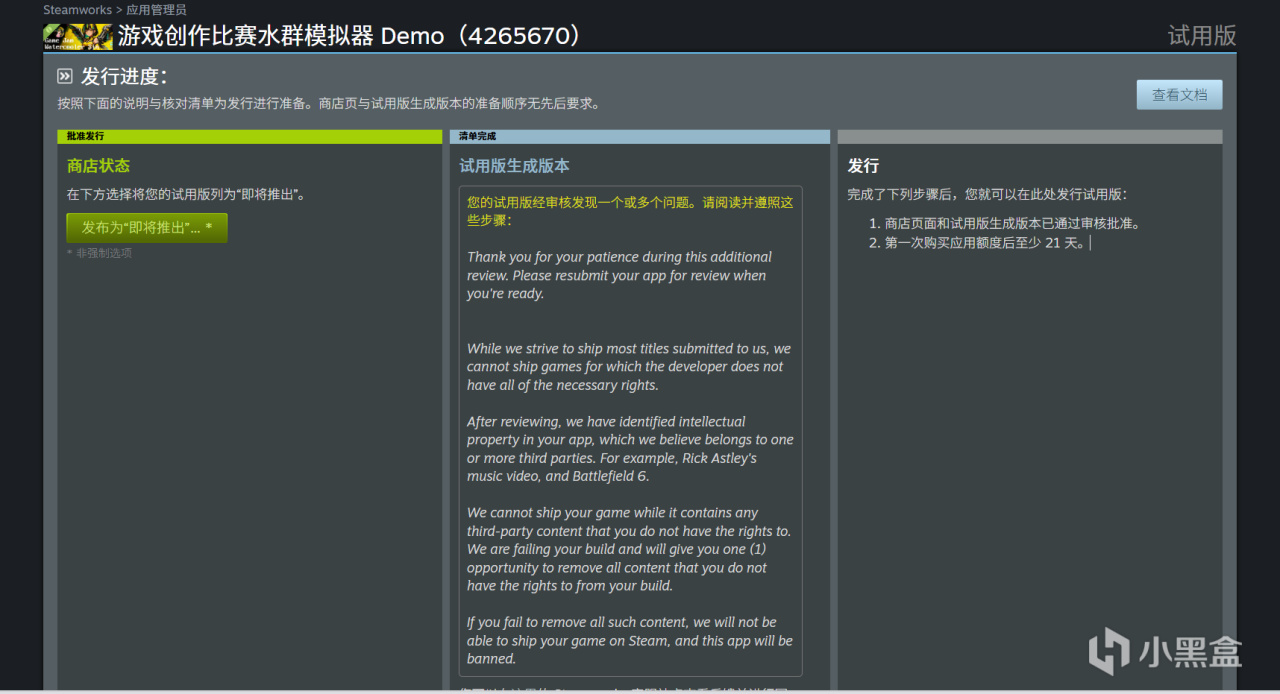The height and width of the screenshot is (694, 1280).
Task: Click the 批准发行 status bar label
Action: (x=85, y=136)
